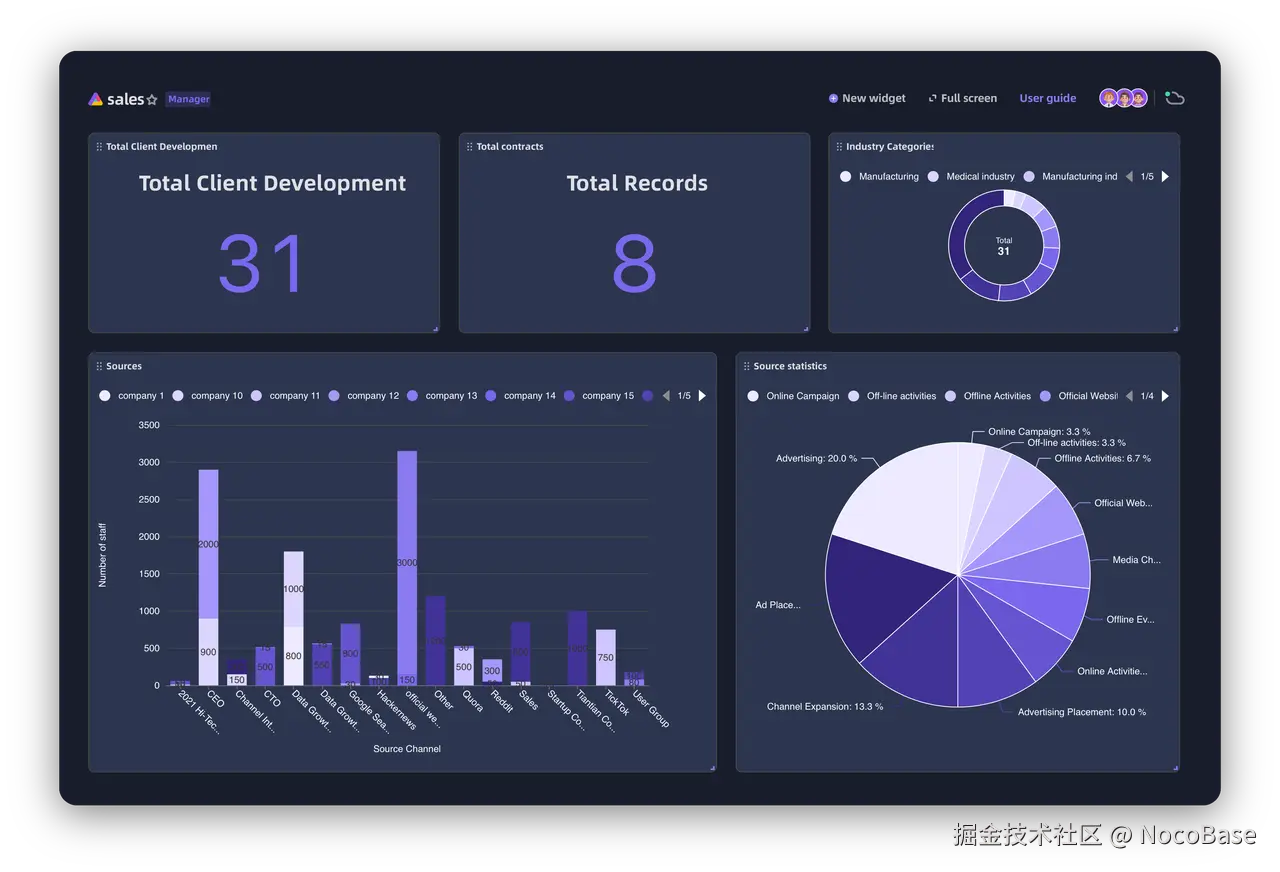Grab the Total Client Development widget drag handle

99,147
